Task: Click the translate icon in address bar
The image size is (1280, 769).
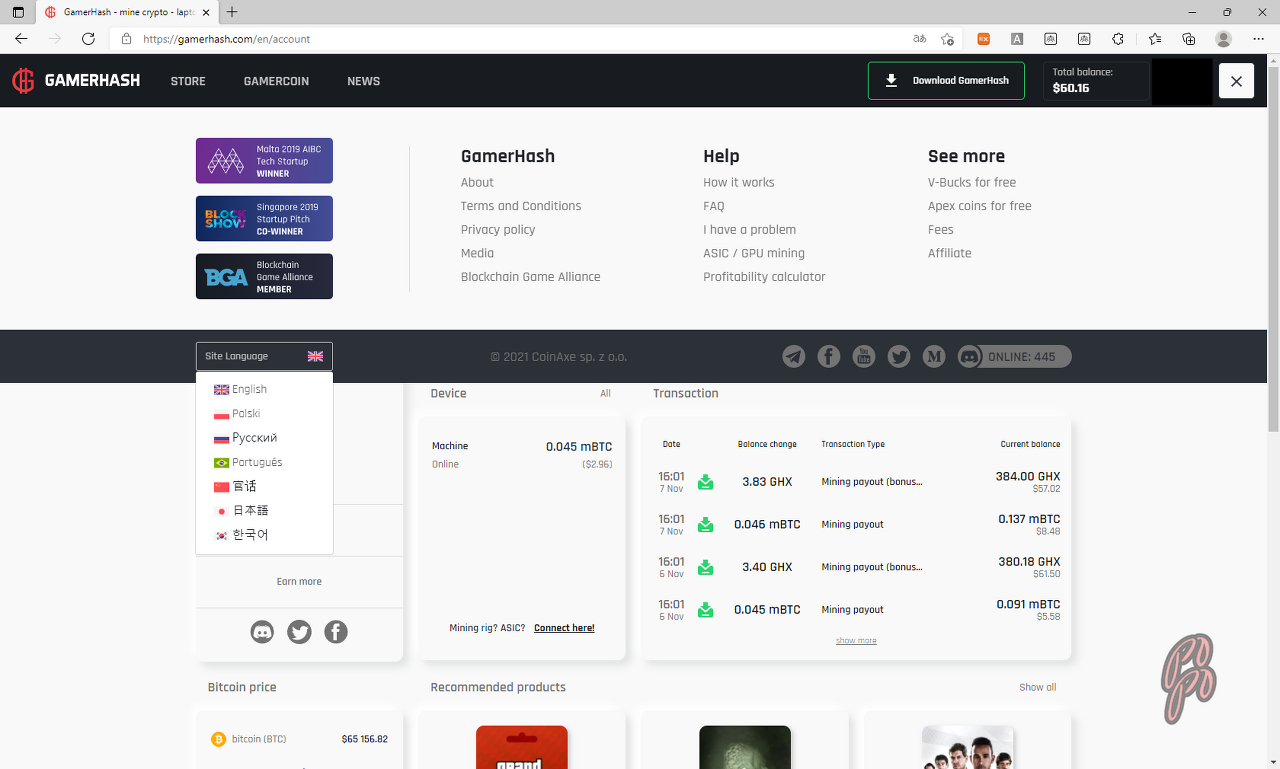Action: tap(919, 39)
